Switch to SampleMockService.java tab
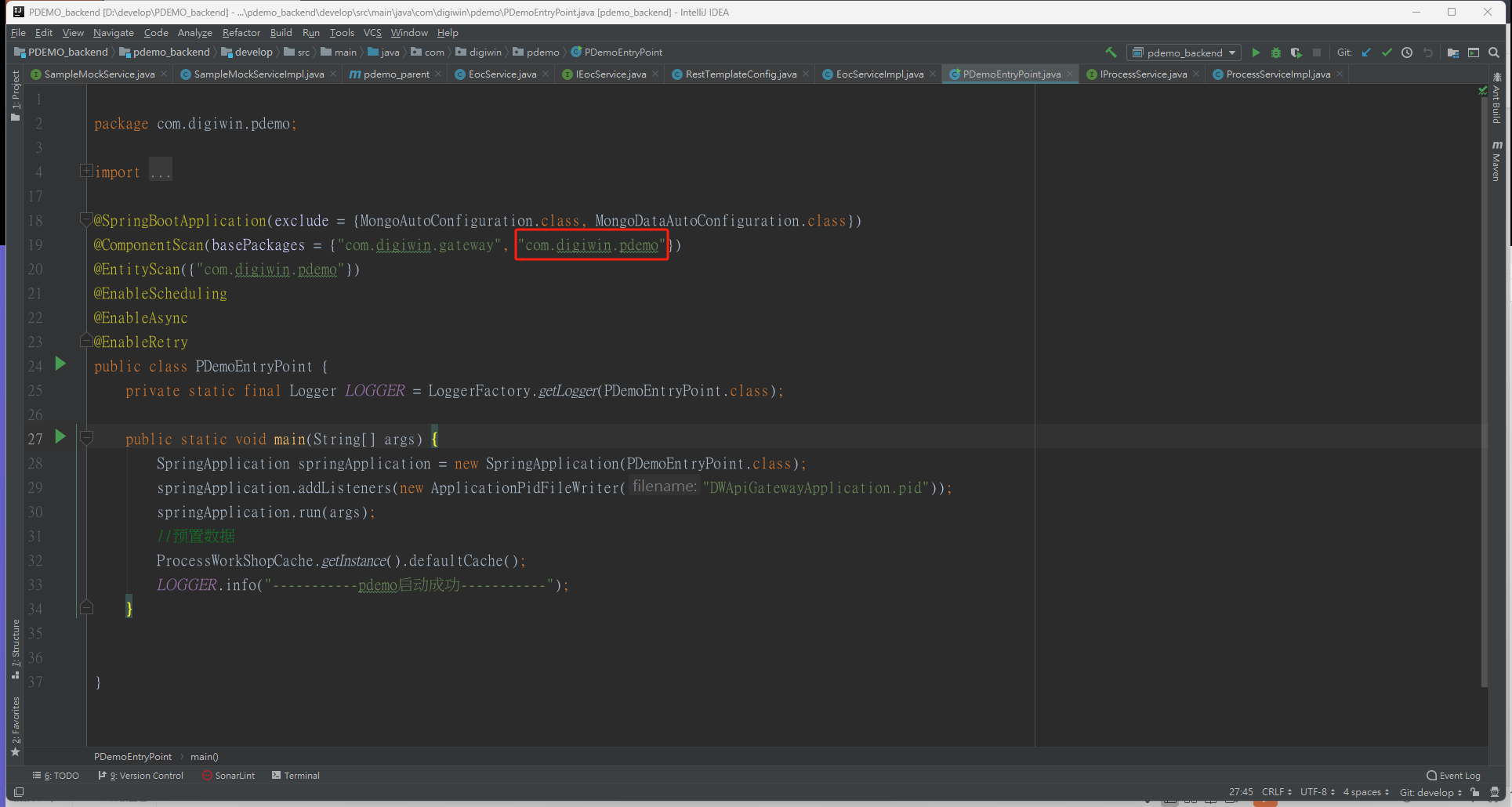The image size is (1512, 807). tap(100, 74)
